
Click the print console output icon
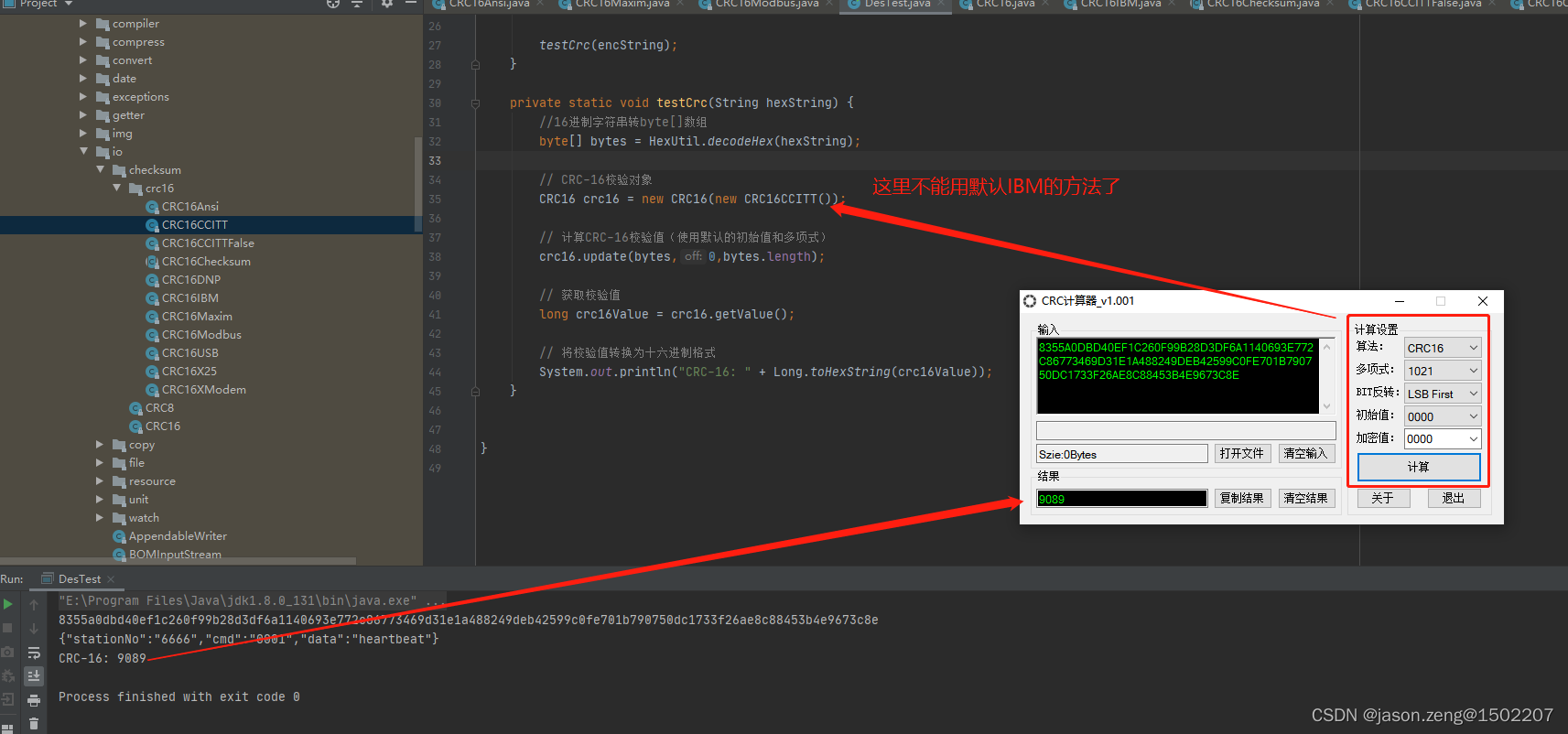34,700
